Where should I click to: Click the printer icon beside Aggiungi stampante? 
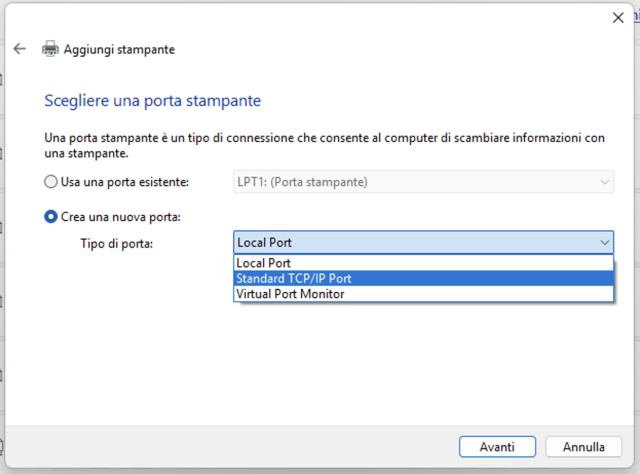point(50,49)
